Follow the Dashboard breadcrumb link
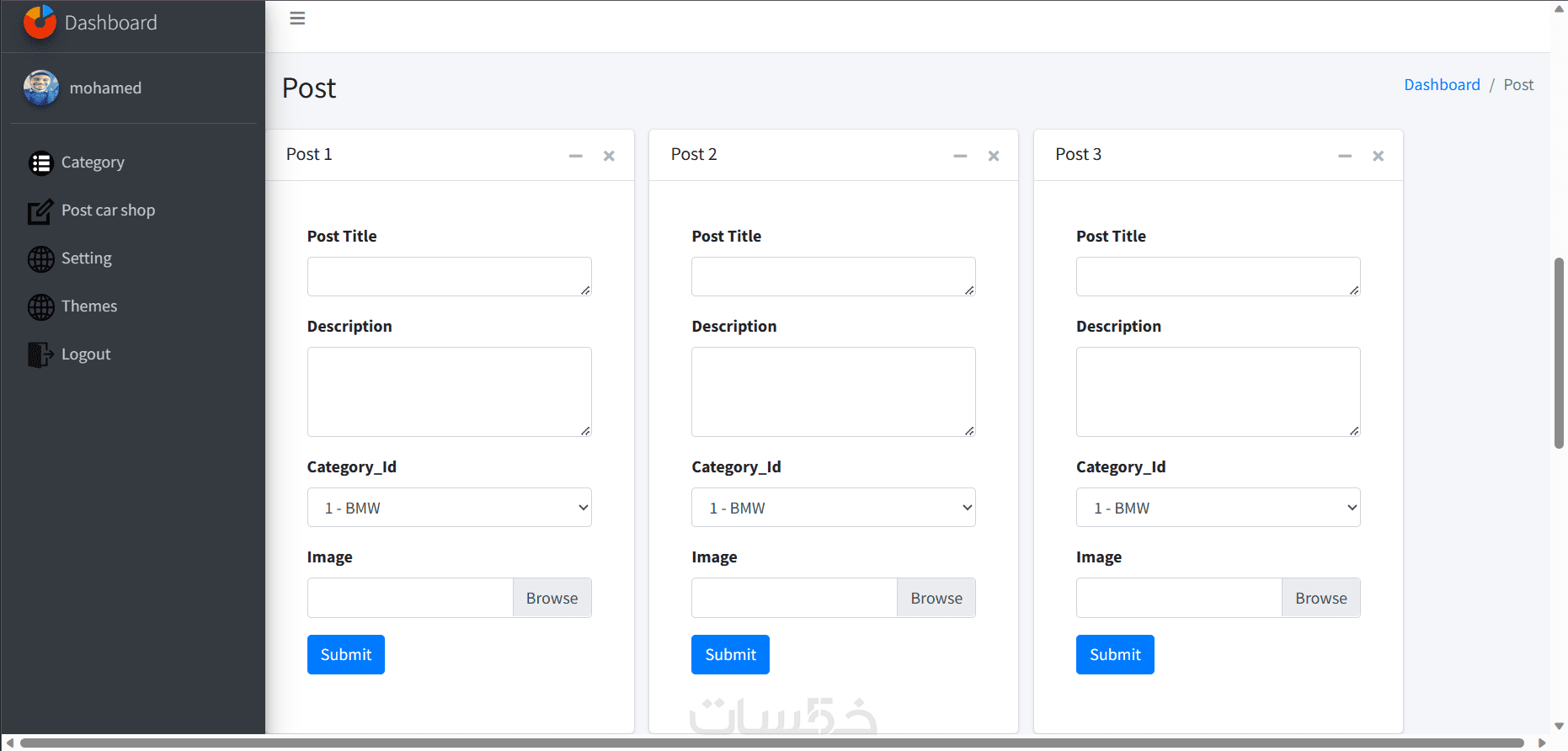 click(1442, 85)
